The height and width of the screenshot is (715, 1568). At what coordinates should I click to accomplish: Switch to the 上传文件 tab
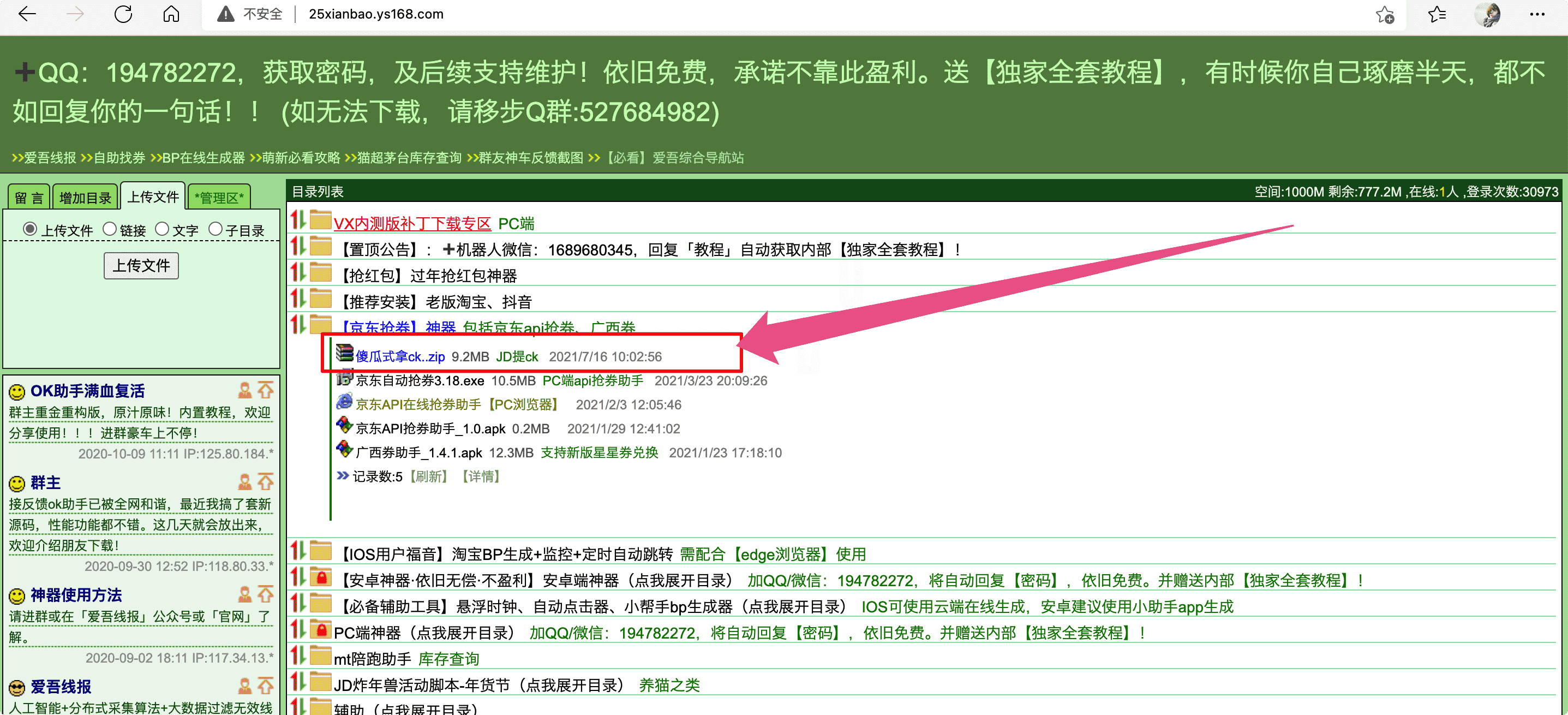(x=153, y=196)
